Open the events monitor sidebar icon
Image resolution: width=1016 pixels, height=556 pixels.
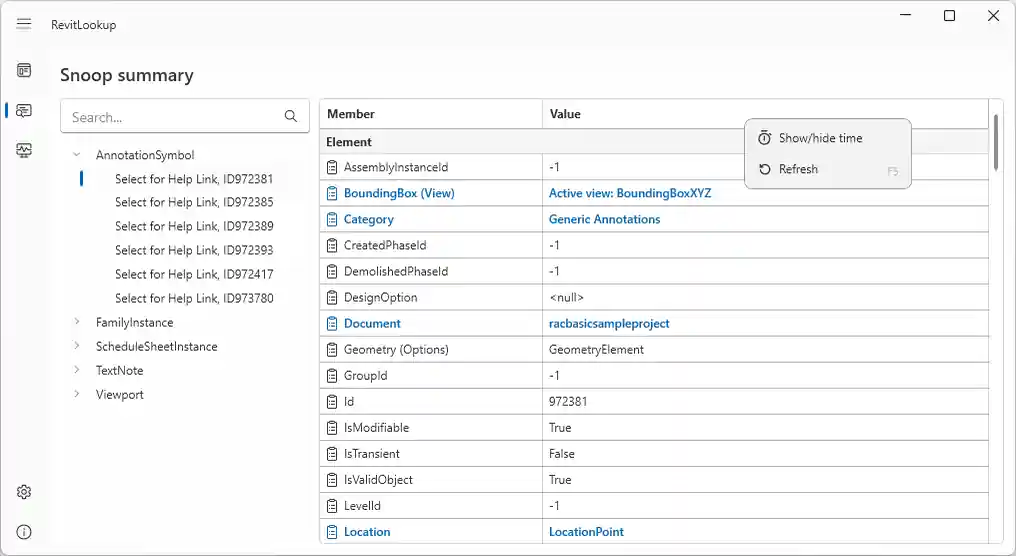coord(24,150)
